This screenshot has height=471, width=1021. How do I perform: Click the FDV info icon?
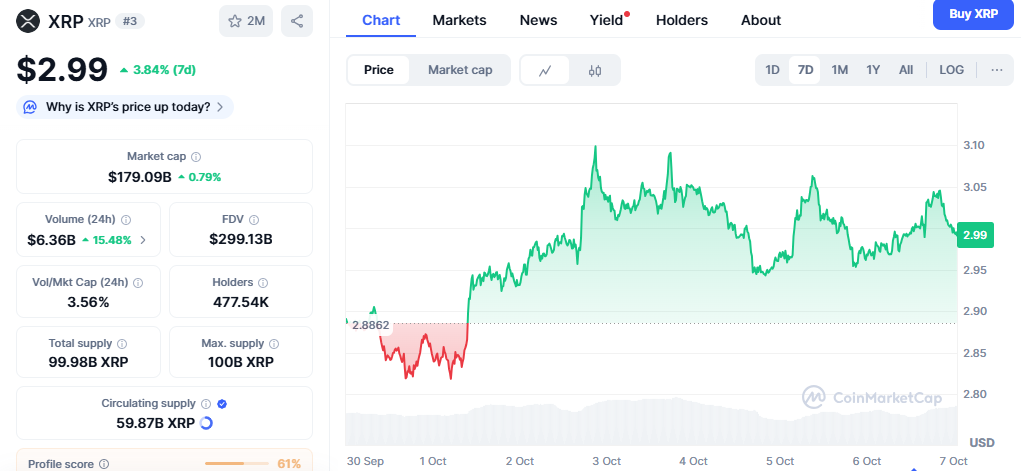point(254,220)
